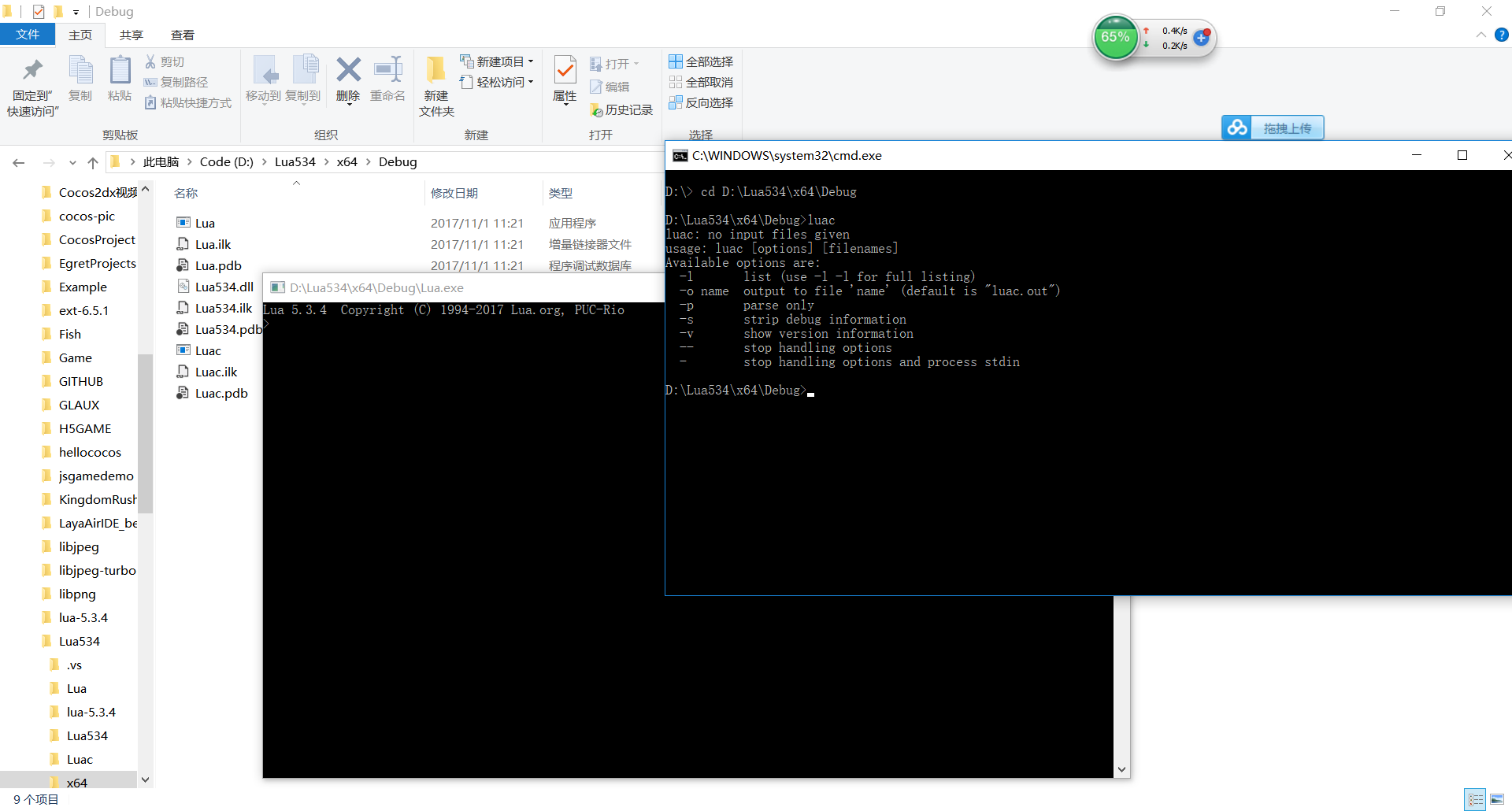The height and width of the screenshot is (811, 1512).
Task: Click the Paste (粘贴) ribbon icon
Action: point(120,70)
